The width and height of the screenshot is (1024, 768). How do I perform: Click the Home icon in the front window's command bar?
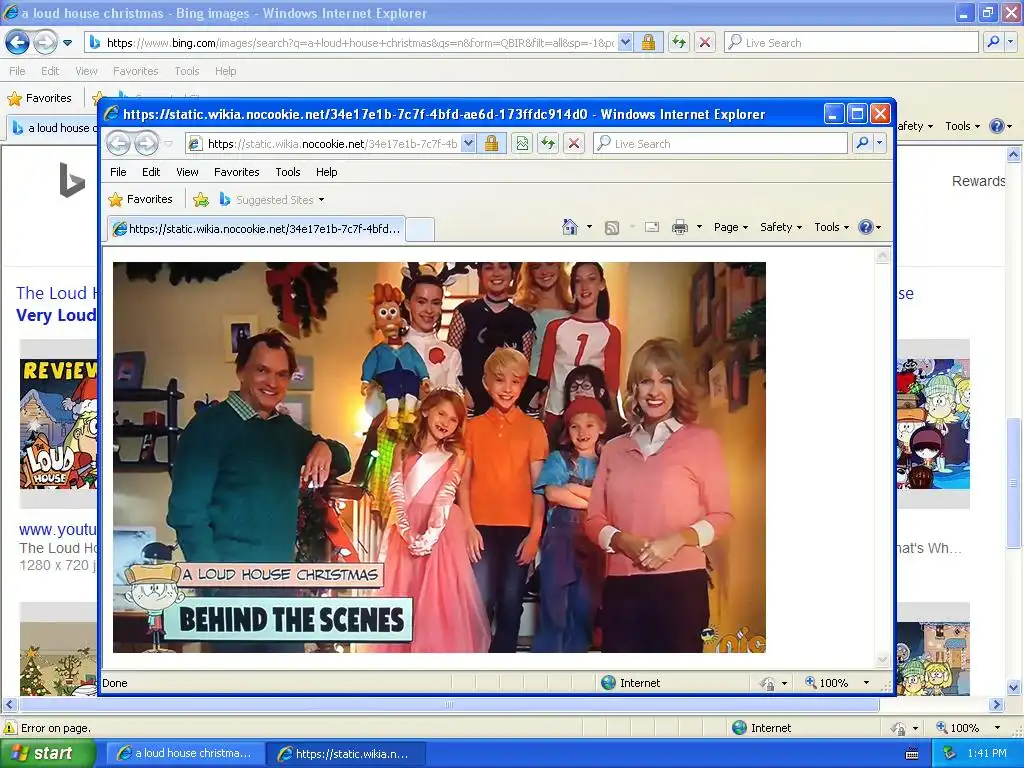tap(569, 227)
